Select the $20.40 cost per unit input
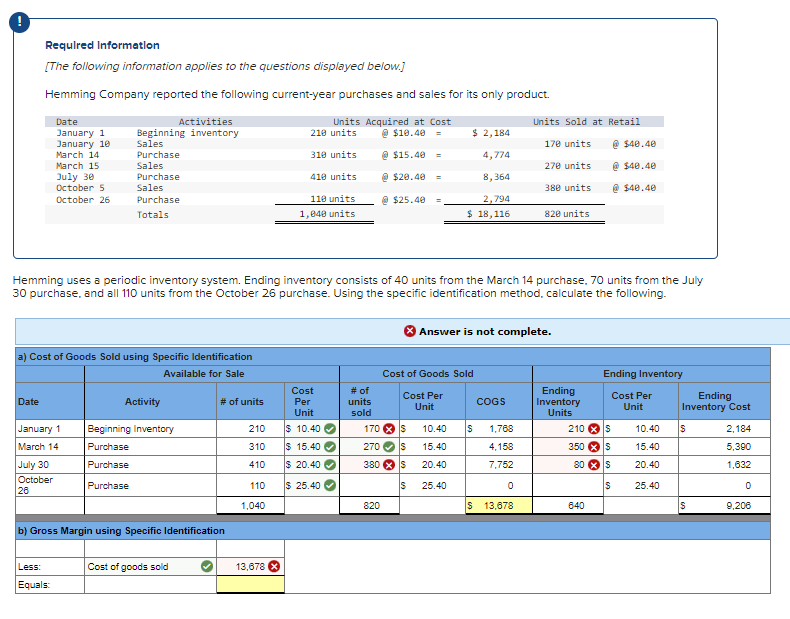This screenshot has height=619, width=790. 312,465
